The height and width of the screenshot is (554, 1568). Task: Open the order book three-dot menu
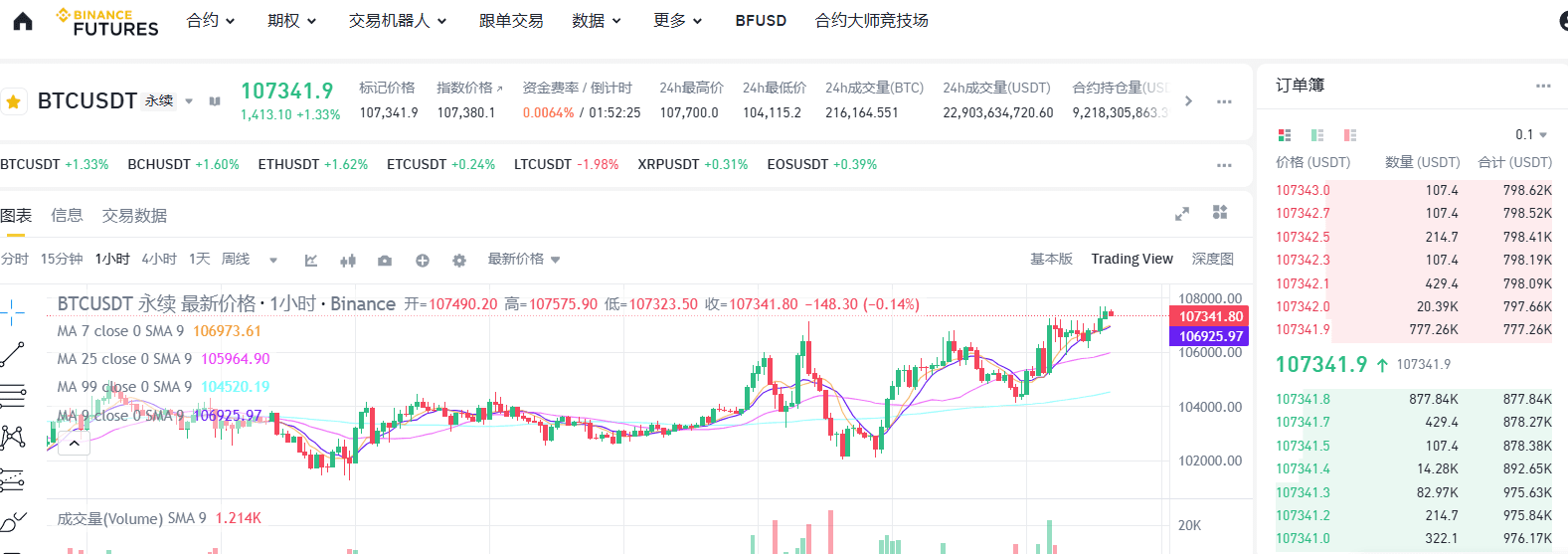pos(1543,86)
